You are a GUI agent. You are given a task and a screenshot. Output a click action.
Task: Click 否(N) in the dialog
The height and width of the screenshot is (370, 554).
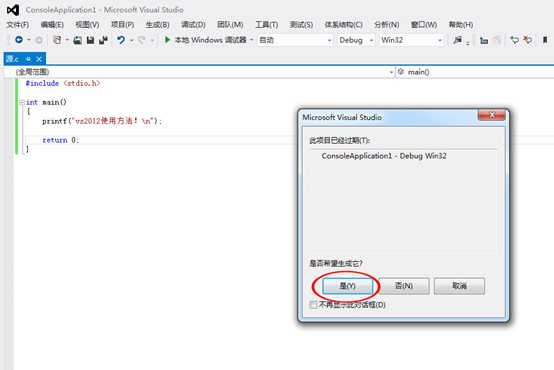pos(404,286)
